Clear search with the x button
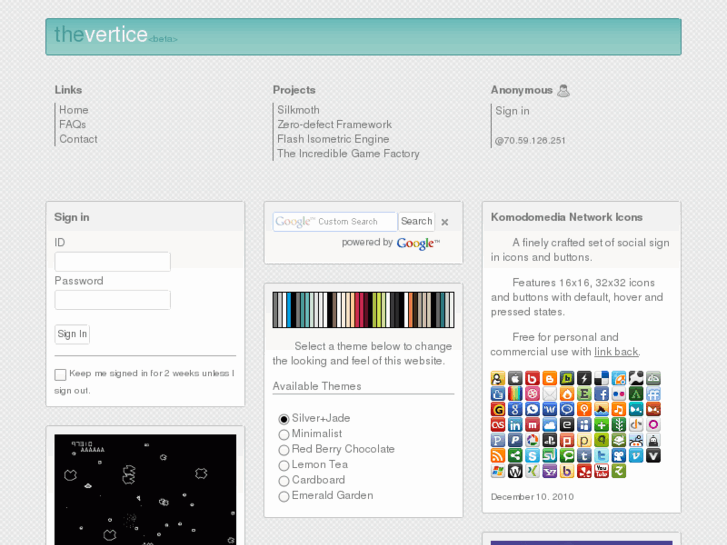 point(445,222)
